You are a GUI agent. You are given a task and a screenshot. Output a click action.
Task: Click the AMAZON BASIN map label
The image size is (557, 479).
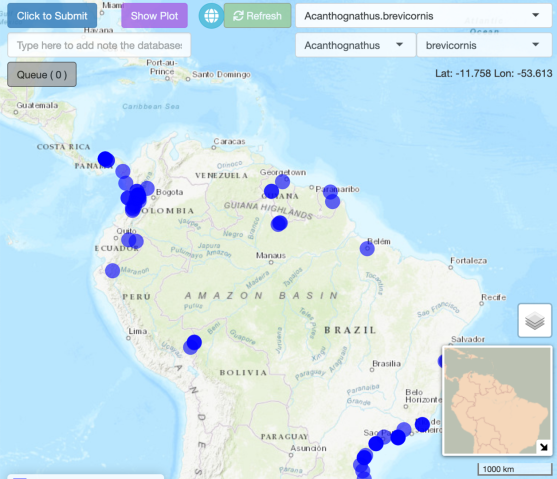tap(261, 296)
